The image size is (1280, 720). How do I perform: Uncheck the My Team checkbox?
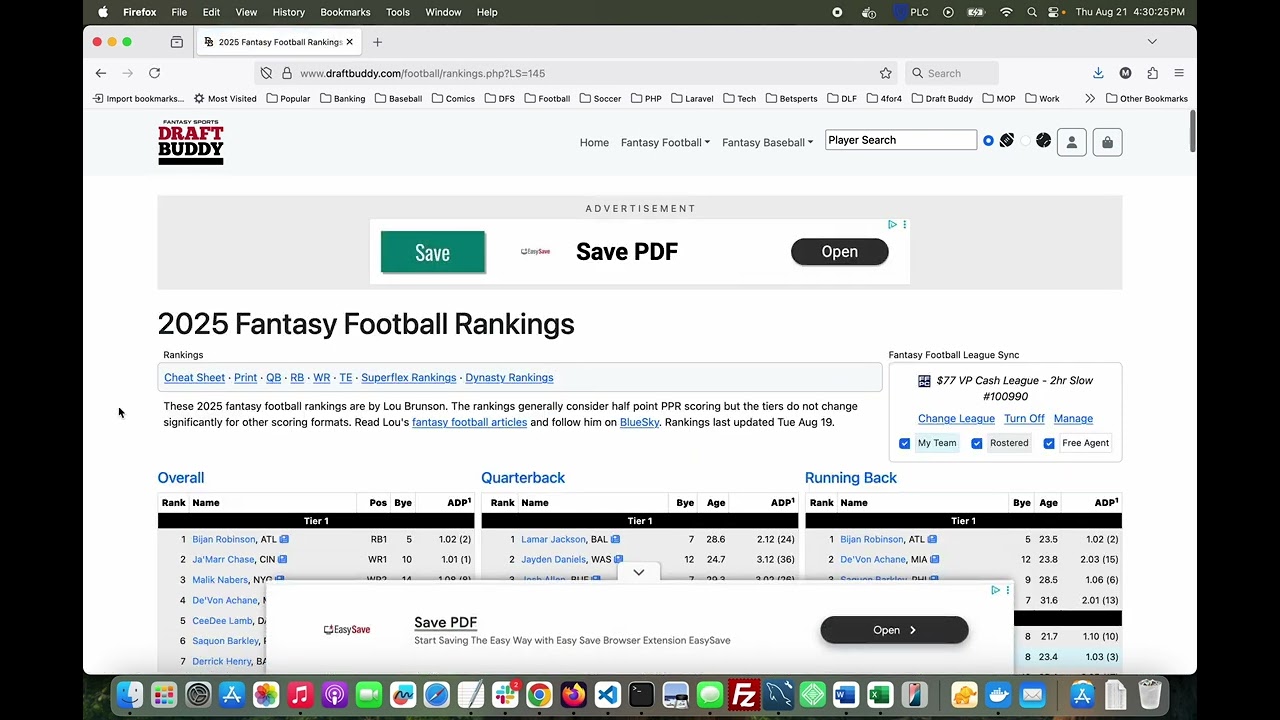(904, 443)
